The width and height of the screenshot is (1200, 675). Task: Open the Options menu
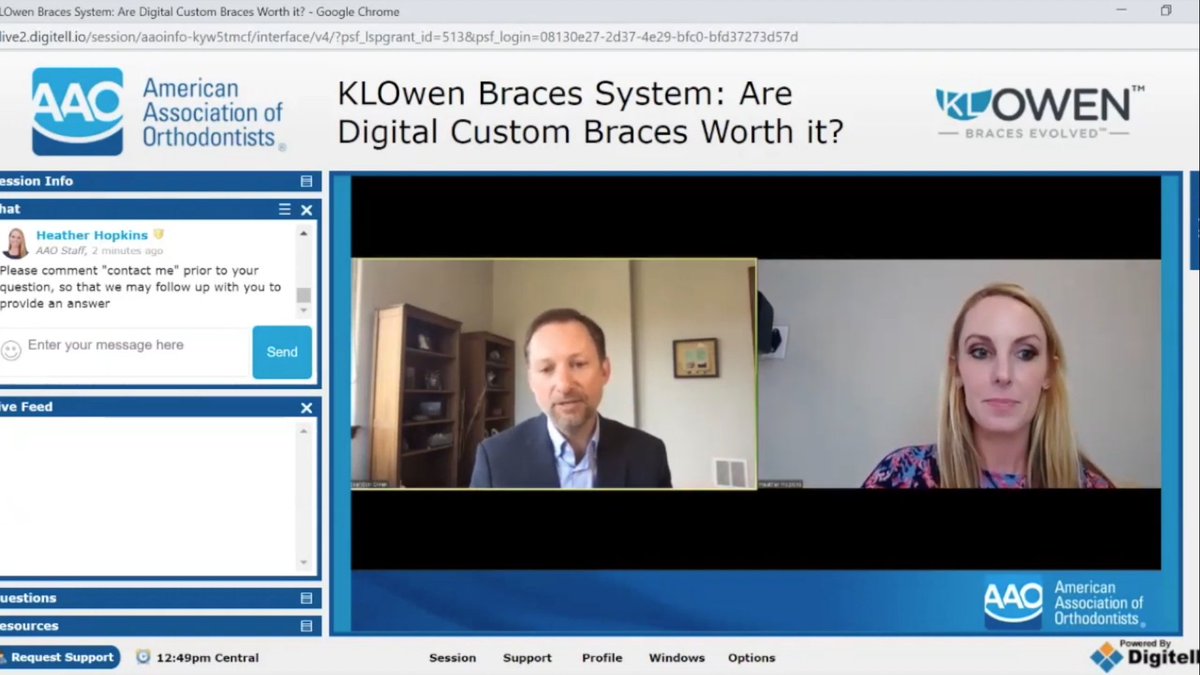752,658
